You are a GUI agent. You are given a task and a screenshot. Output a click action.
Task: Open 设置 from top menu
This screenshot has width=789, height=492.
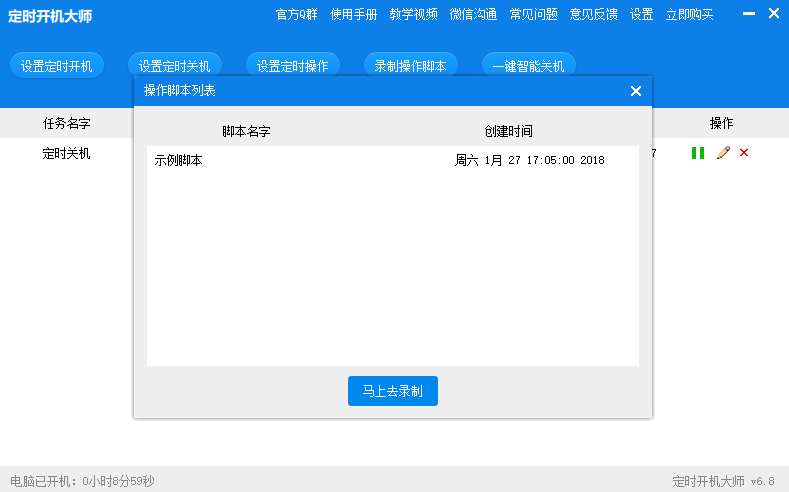click(641, 14)
